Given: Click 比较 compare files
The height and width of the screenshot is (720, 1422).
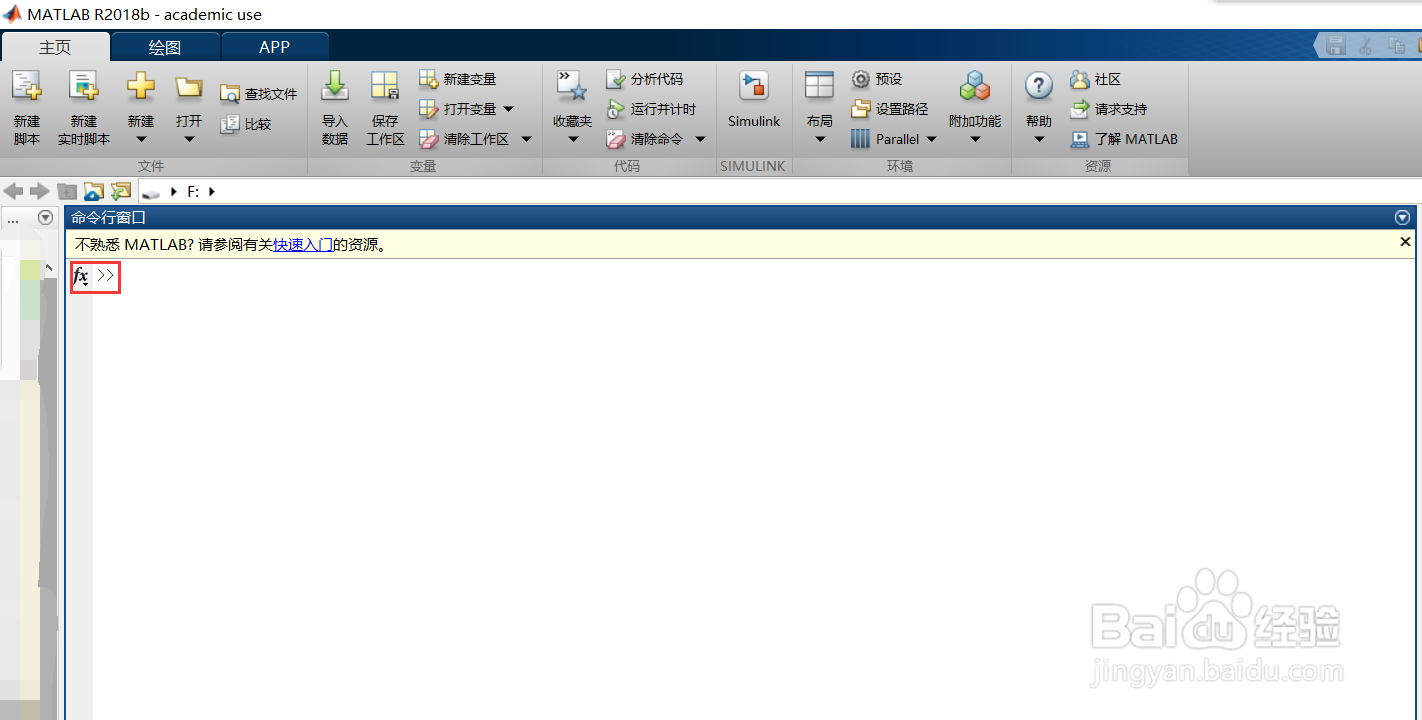Looking at the screenshot, I should point(246,124).
